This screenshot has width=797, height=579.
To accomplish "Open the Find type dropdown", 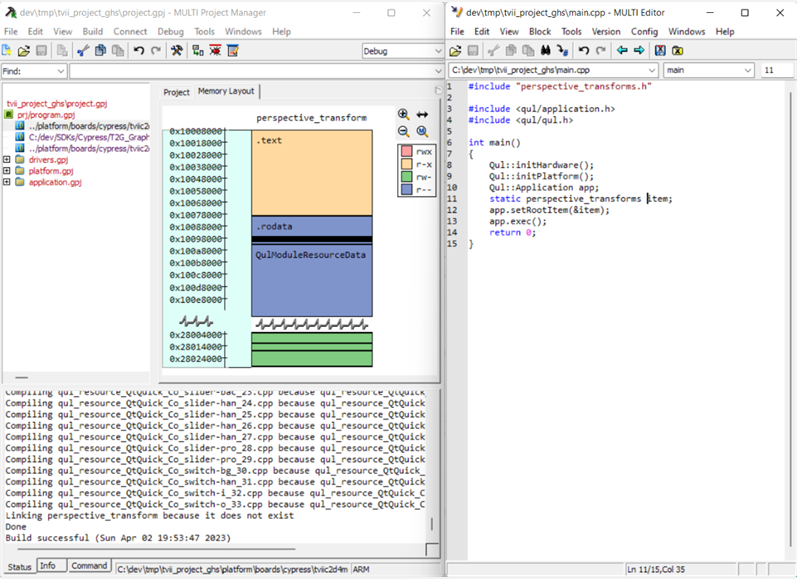I will (x=60, y=71).
